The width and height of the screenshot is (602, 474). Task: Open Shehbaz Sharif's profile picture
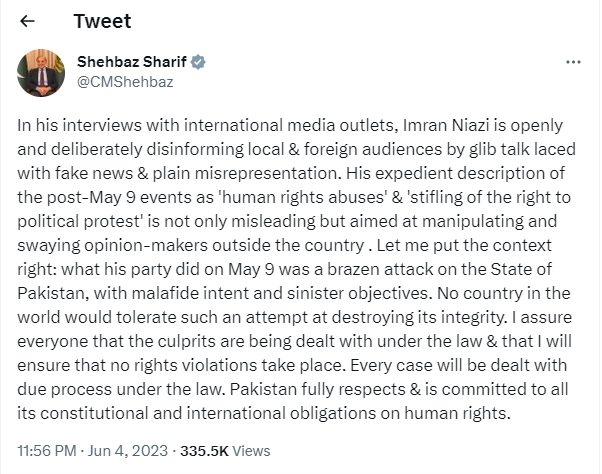(x=42, y=71)
